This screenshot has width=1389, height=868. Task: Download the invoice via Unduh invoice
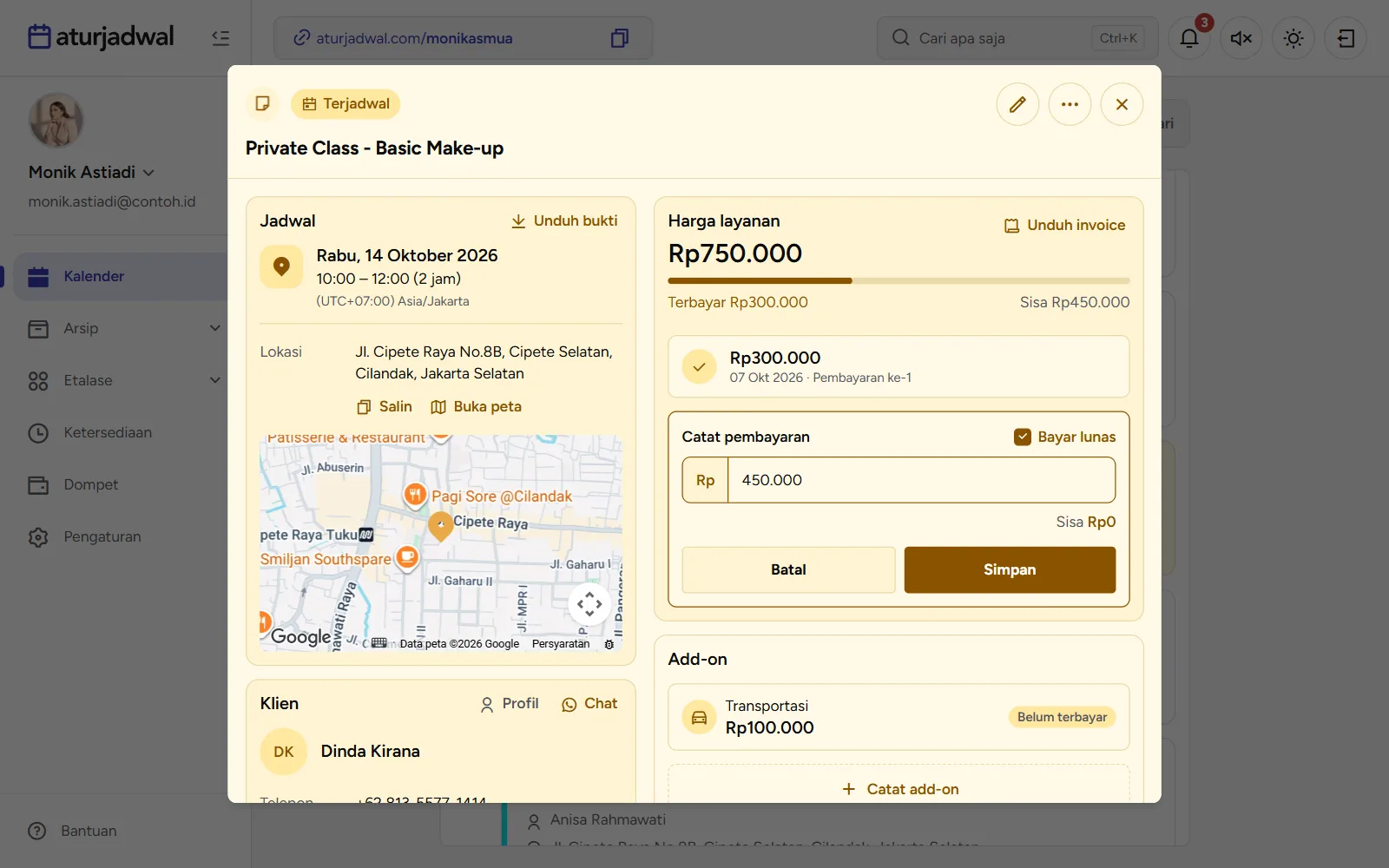(x=1065, y=226)
